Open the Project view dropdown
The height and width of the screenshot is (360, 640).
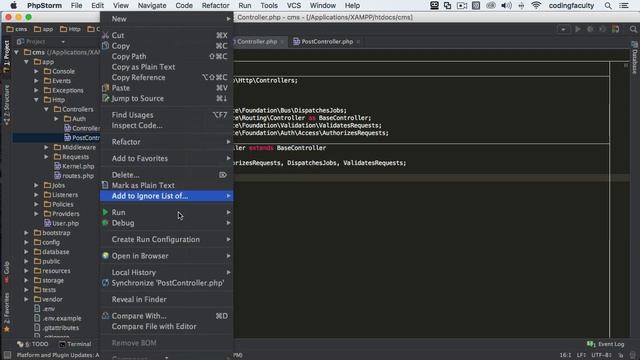[x=63, y=42]
